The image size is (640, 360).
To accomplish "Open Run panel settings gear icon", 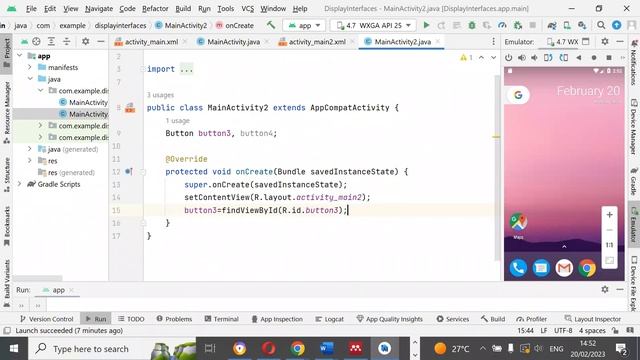I will [605, 289].
